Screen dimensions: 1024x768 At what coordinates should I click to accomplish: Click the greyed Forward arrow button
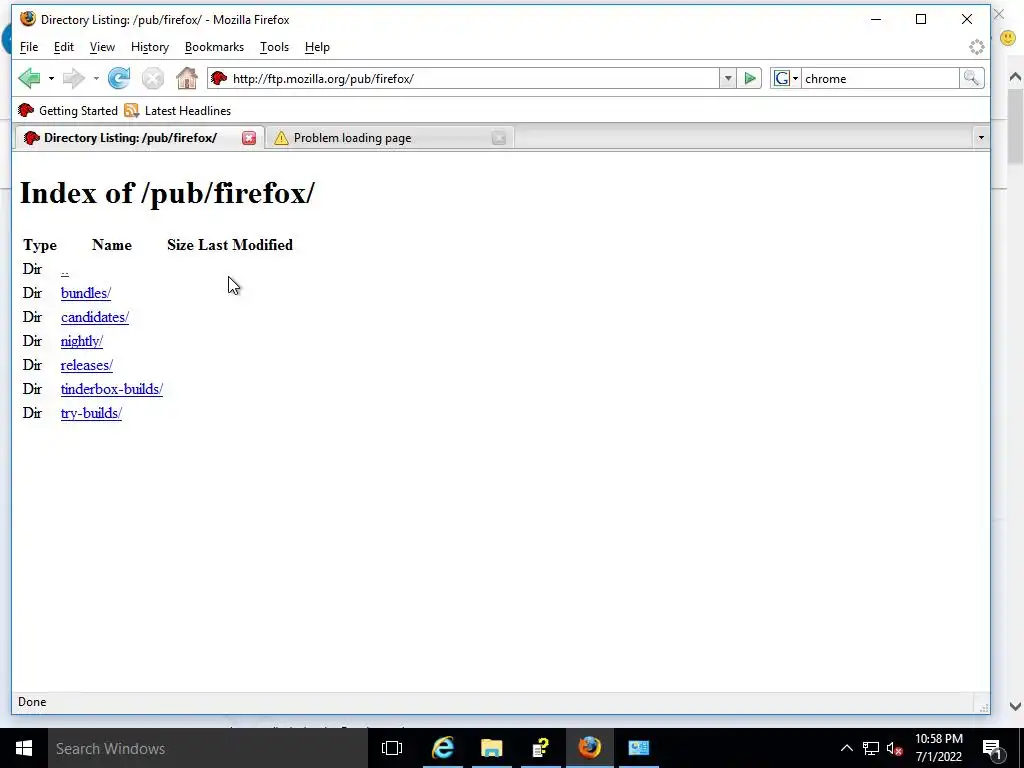tap(74, 78)
